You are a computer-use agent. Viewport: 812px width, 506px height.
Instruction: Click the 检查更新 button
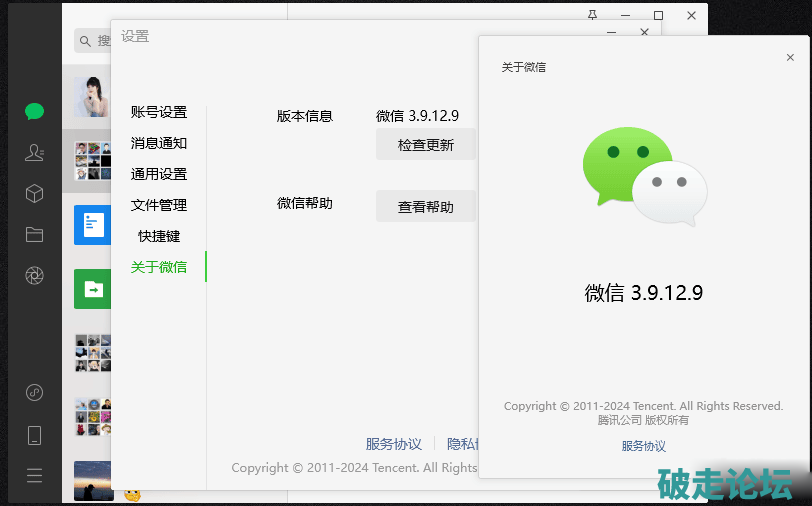425,145
